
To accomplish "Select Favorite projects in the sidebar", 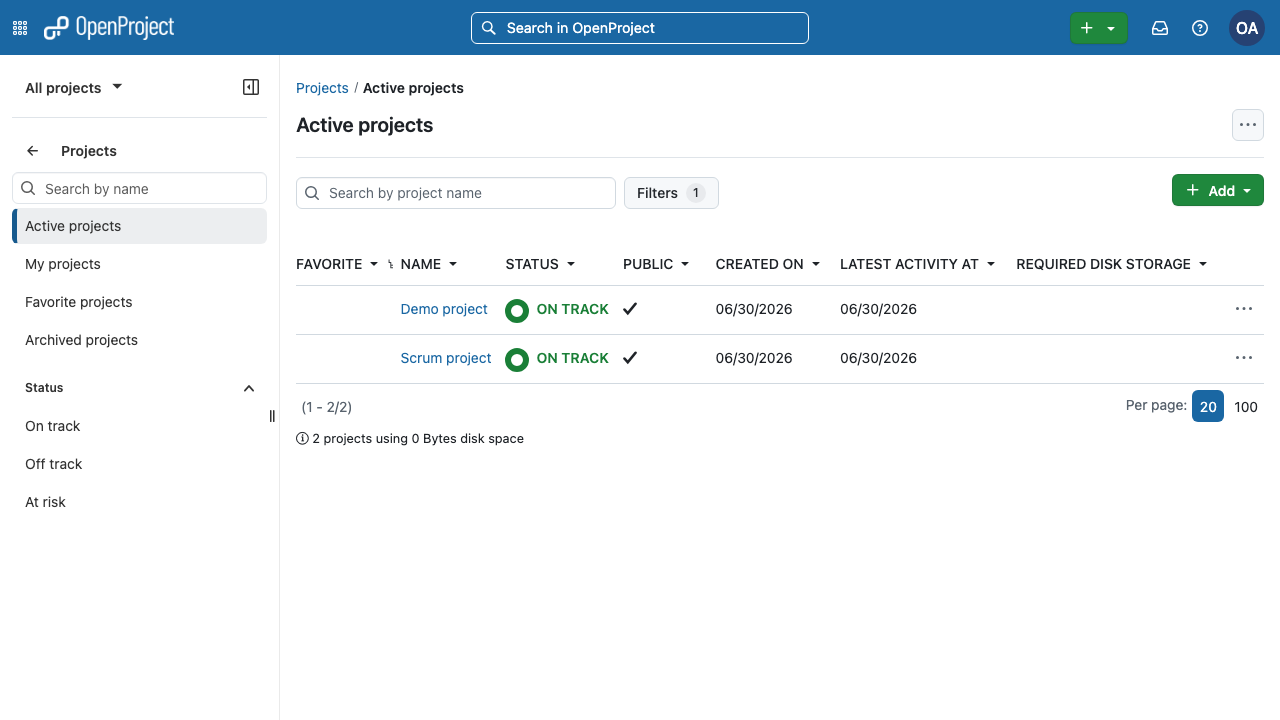I will (139, 302).
